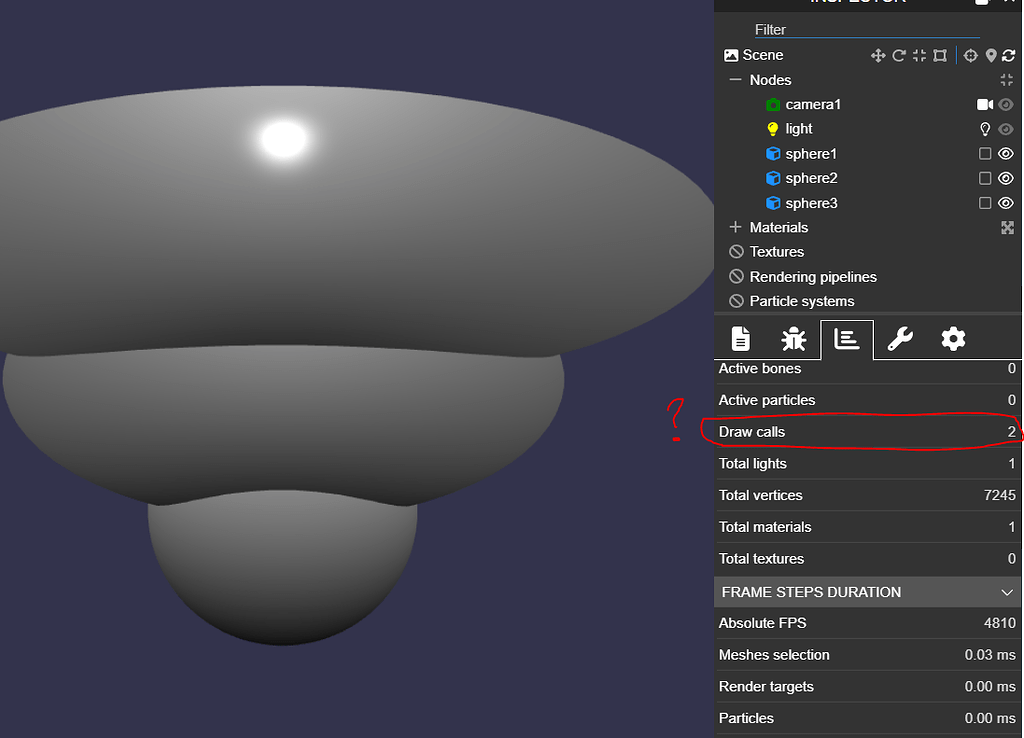The height and width of the screenshot is (738, 1024).
Task: Expand the Materials section
Action: pos(734,227)
